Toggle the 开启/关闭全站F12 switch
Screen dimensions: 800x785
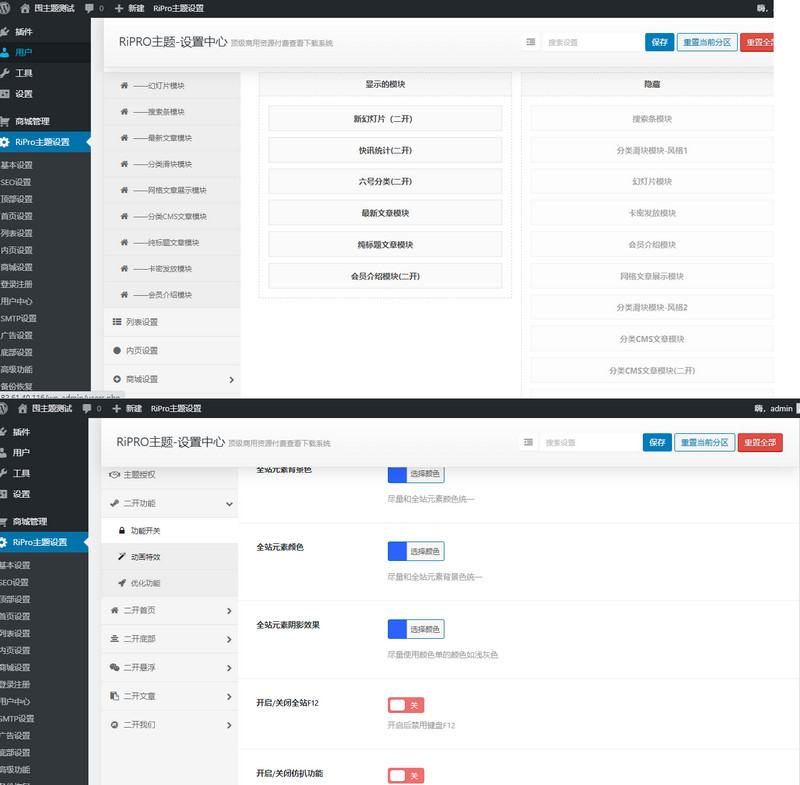tap(406, 705)
